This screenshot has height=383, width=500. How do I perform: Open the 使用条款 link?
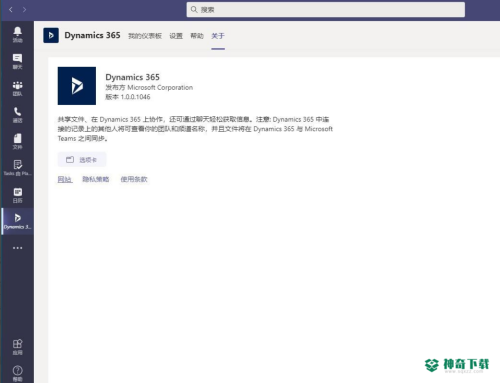point(134,179)
